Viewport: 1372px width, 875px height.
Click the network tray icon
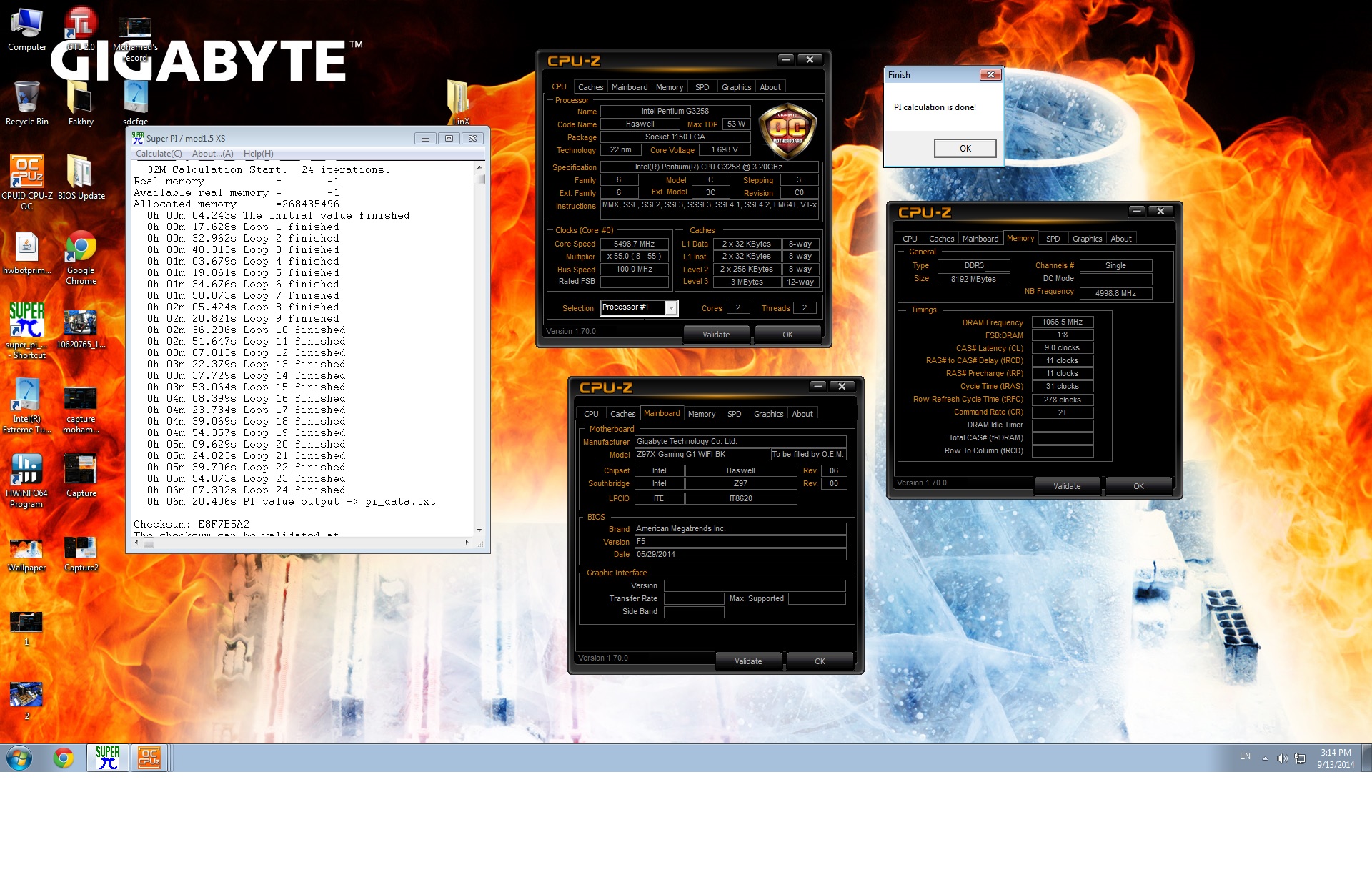pyautogui.click(x=1300, y=758)
